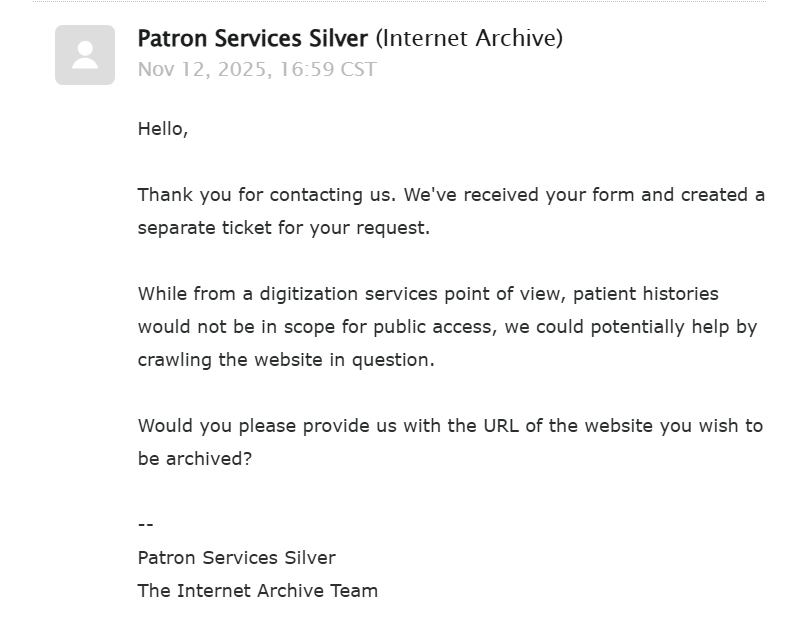Click "The Internet Archive Team" signature line
This screenshot has height=620, width=804.
[x=258, y=591]
